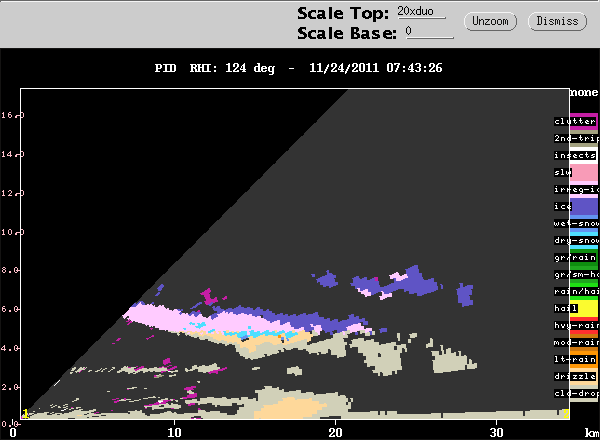Dismiss the RHI plot window

tap(557, 21)
